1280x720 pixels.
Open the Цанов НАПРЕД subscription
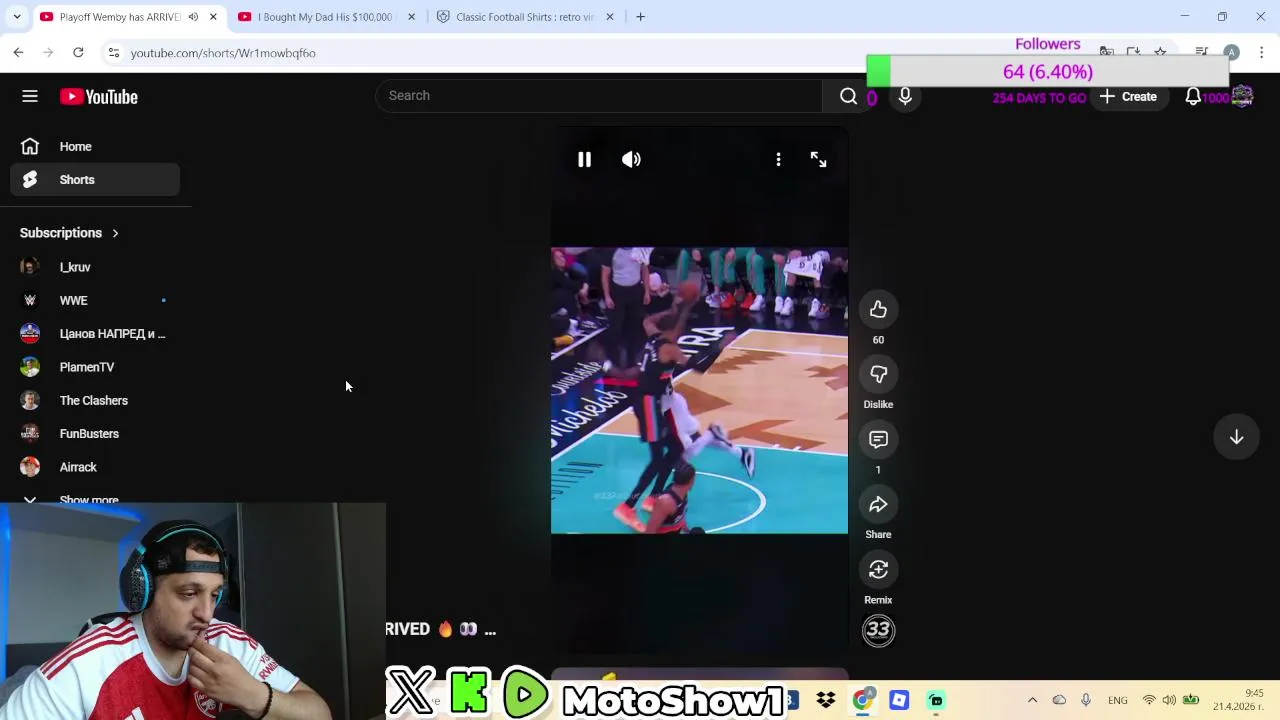tap(95, 334)
